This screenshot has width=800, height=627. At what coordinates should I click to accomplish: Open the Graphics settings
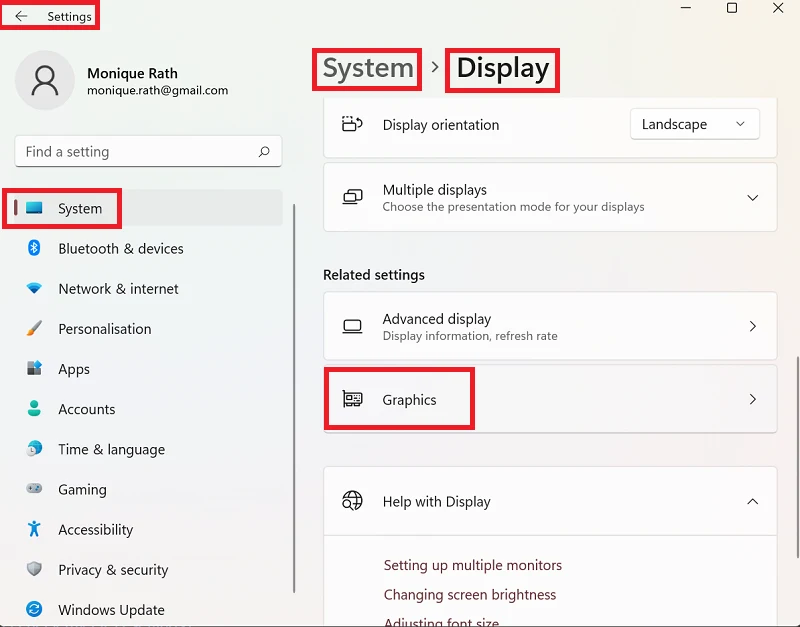click(549, 399)
